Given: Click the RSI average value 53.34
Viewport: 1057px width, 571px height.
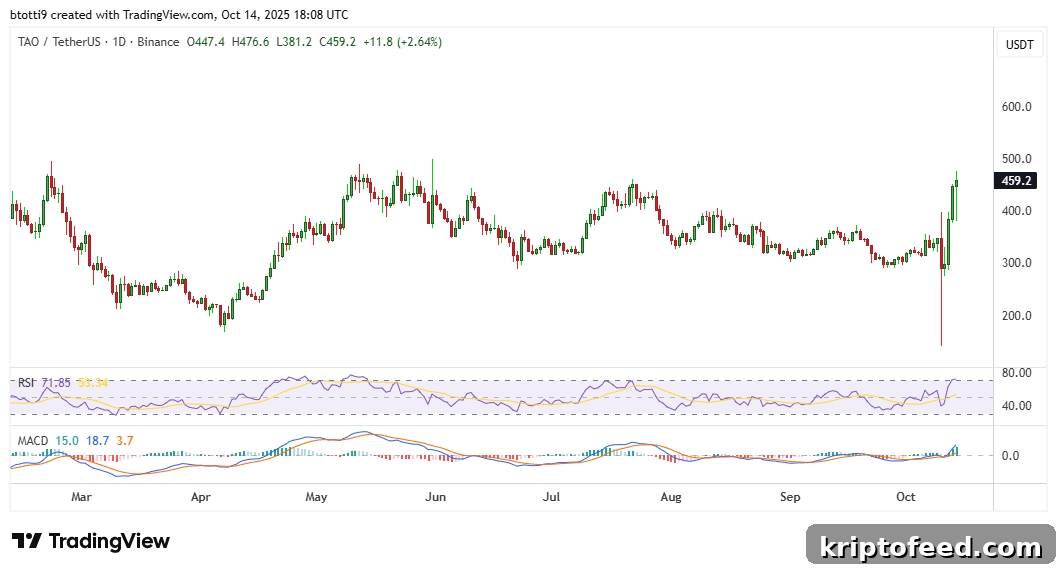Looking at the screenshot, I should tap(93, 383).
